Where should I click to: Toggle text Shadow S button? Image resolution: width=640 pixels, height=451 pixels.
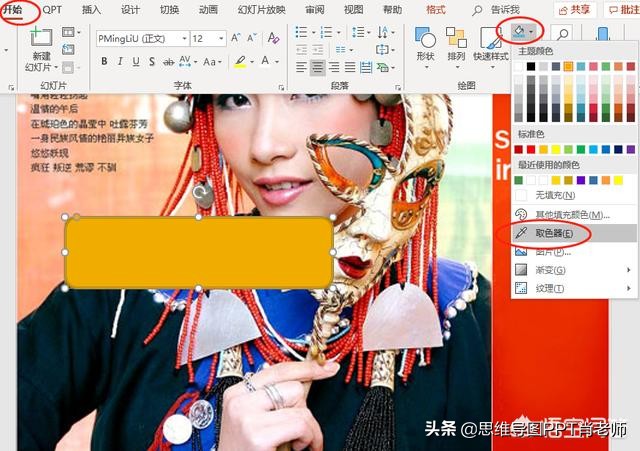[x=152, y=62]
